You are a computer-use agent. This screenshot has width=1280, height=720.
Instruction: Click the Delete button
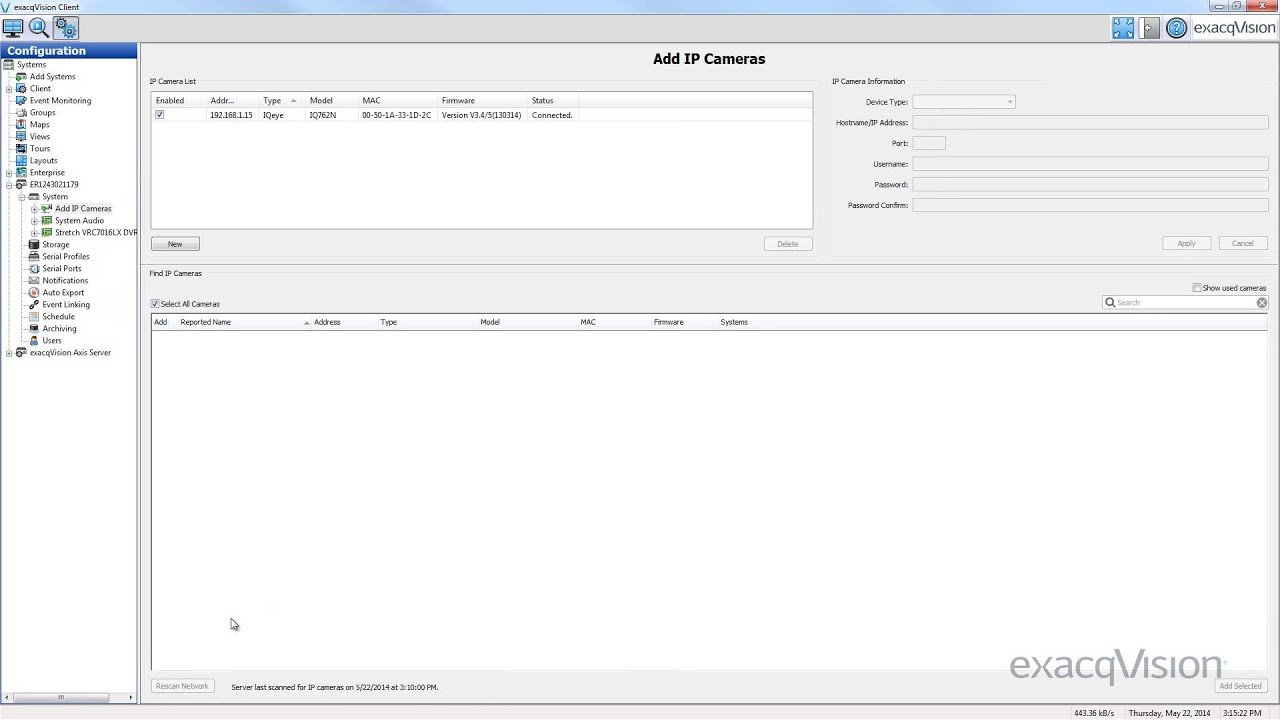(x=788, y=244)
